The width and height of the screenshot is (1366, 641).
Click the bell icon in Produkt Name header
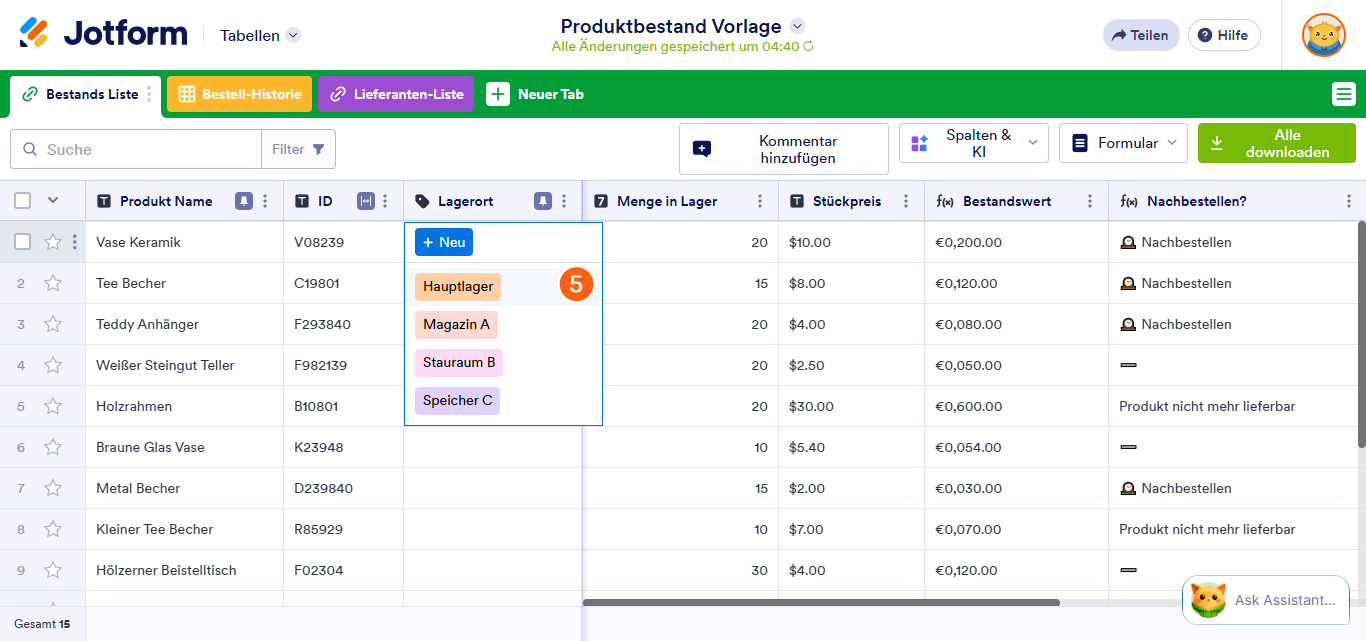coord(243,201)
